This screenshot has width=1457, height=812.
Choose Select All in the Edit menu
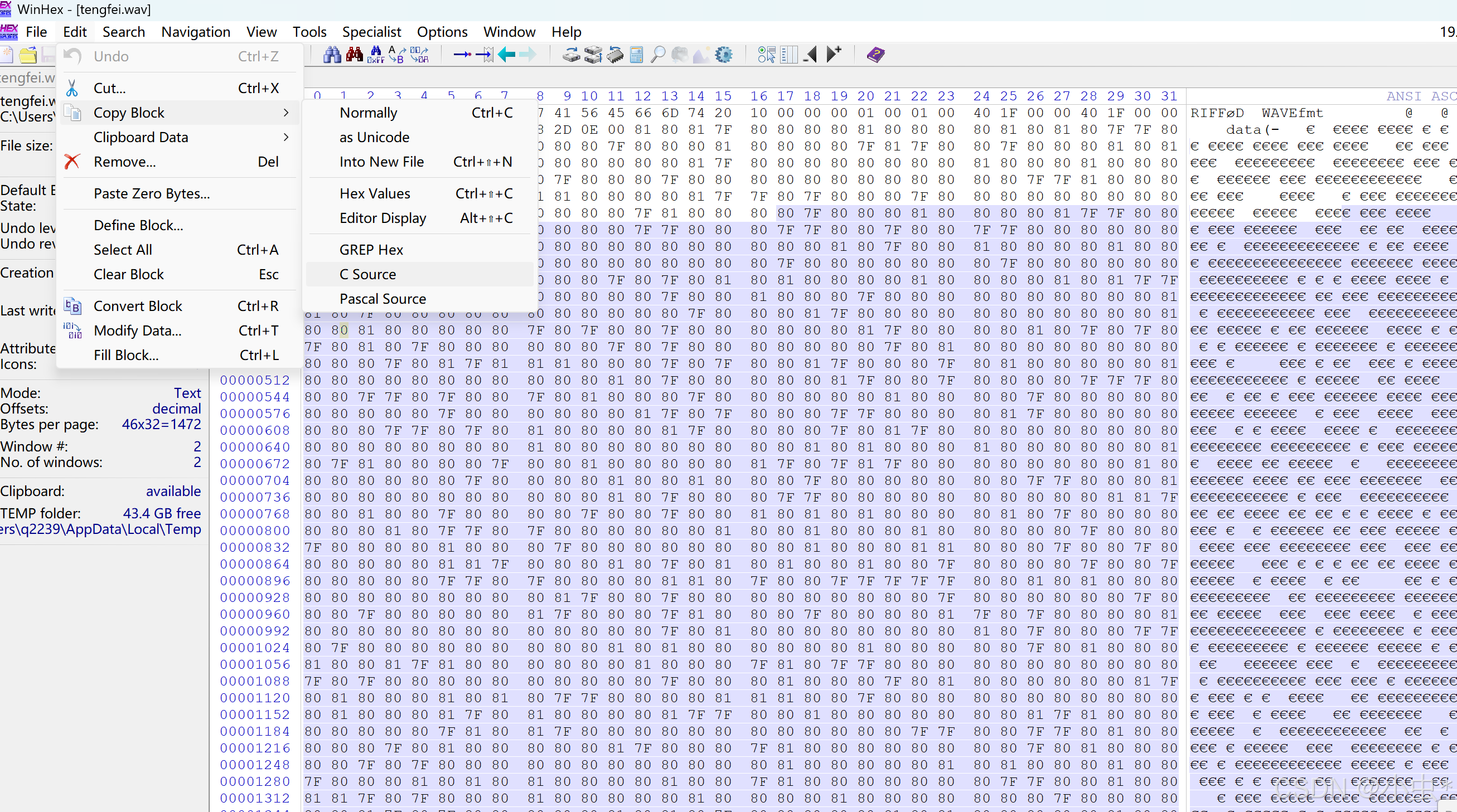(123, 249)
